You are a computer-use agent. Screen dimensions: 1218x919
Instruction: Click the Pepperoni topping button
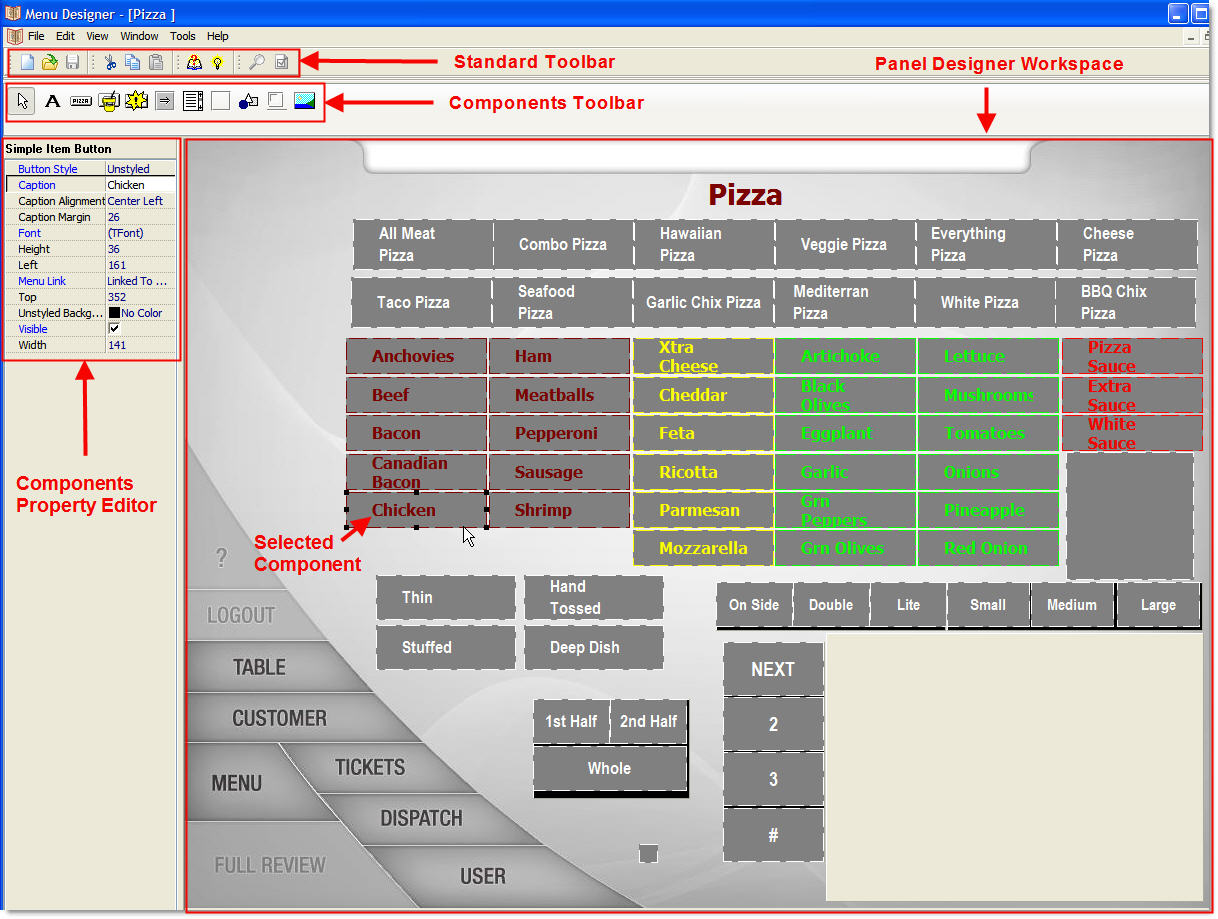click(x=557, y=433)
